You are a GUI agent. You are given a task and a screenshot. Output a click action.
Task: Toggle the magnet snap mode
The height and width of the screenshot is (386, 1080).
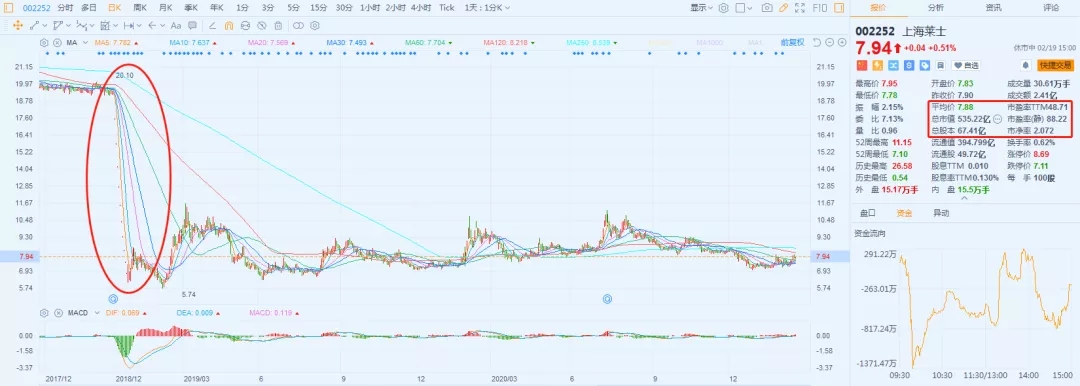[x=229, y=26]
